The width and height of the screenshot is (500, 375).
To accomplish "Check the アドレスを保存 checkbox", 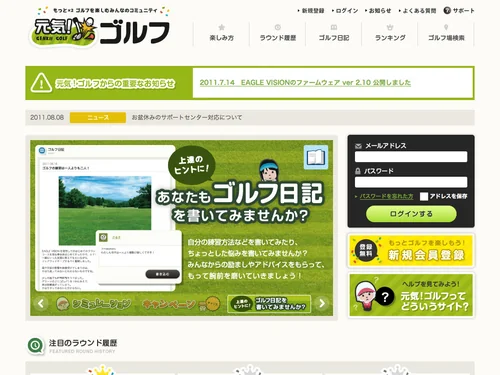I will (424, 196).
